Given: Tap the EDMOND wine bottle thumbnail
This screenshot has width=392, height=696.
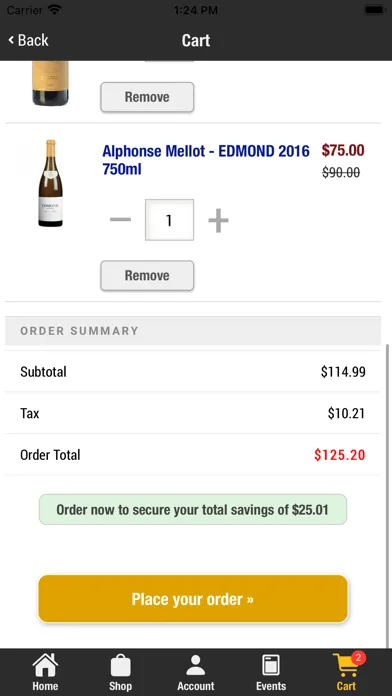Looking at the screenshot, I should (x=50, y=183).
